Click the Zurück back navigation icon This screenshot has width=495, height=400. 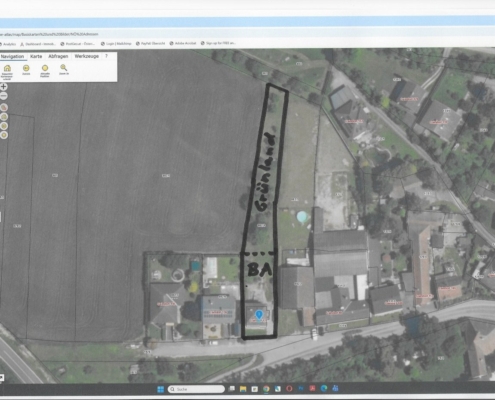tap(26, 68)
